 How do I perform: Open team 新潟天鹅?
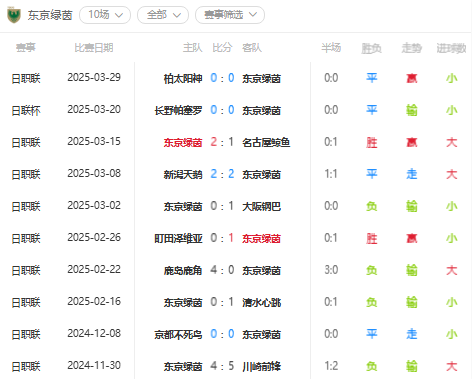pos(183,174)
